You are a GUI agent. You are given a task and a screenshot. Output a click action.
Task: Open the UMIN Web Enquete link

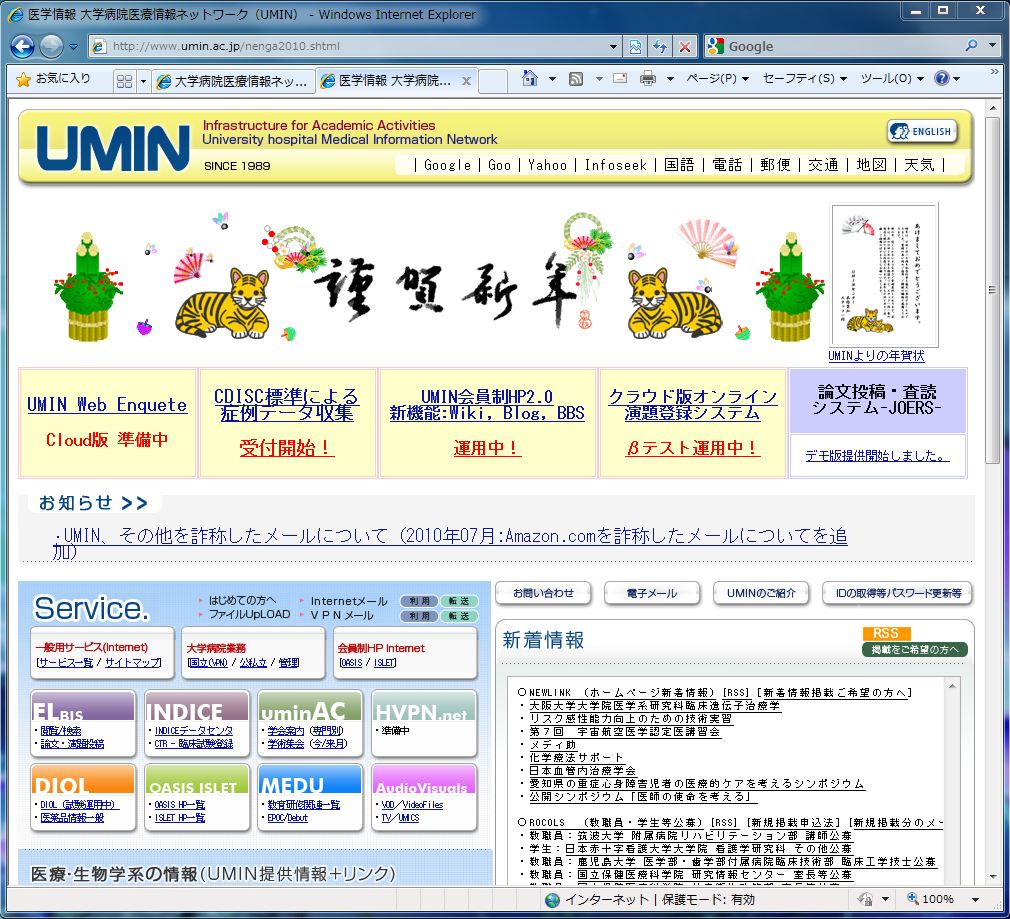pyautogui.click(x=107, y=405)
